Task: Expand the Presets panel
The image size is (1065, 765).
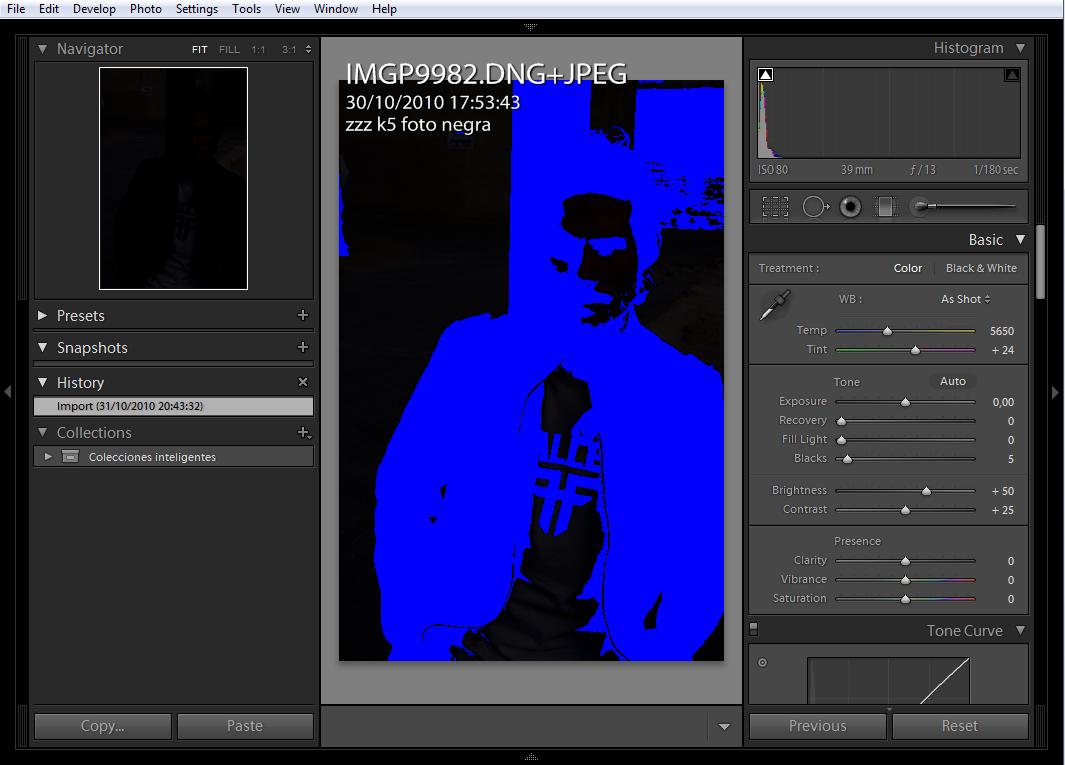Action: (x=43, y=315)
